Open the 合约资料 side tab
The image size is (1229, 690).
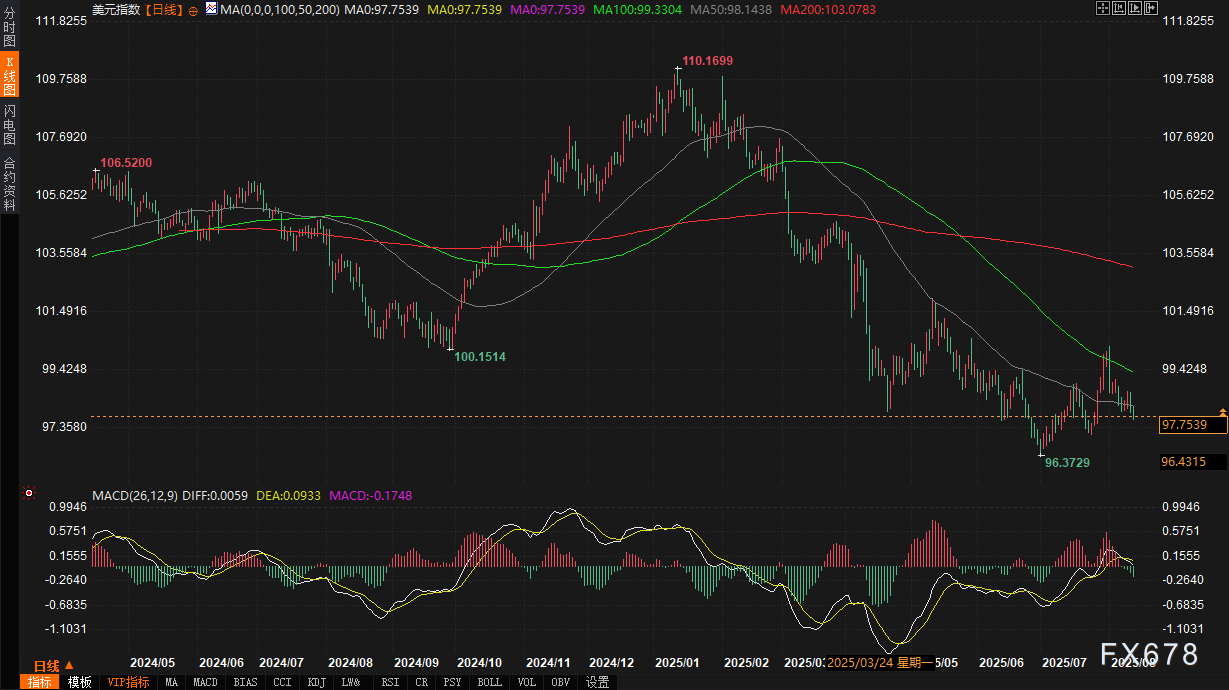click(9, 183)
